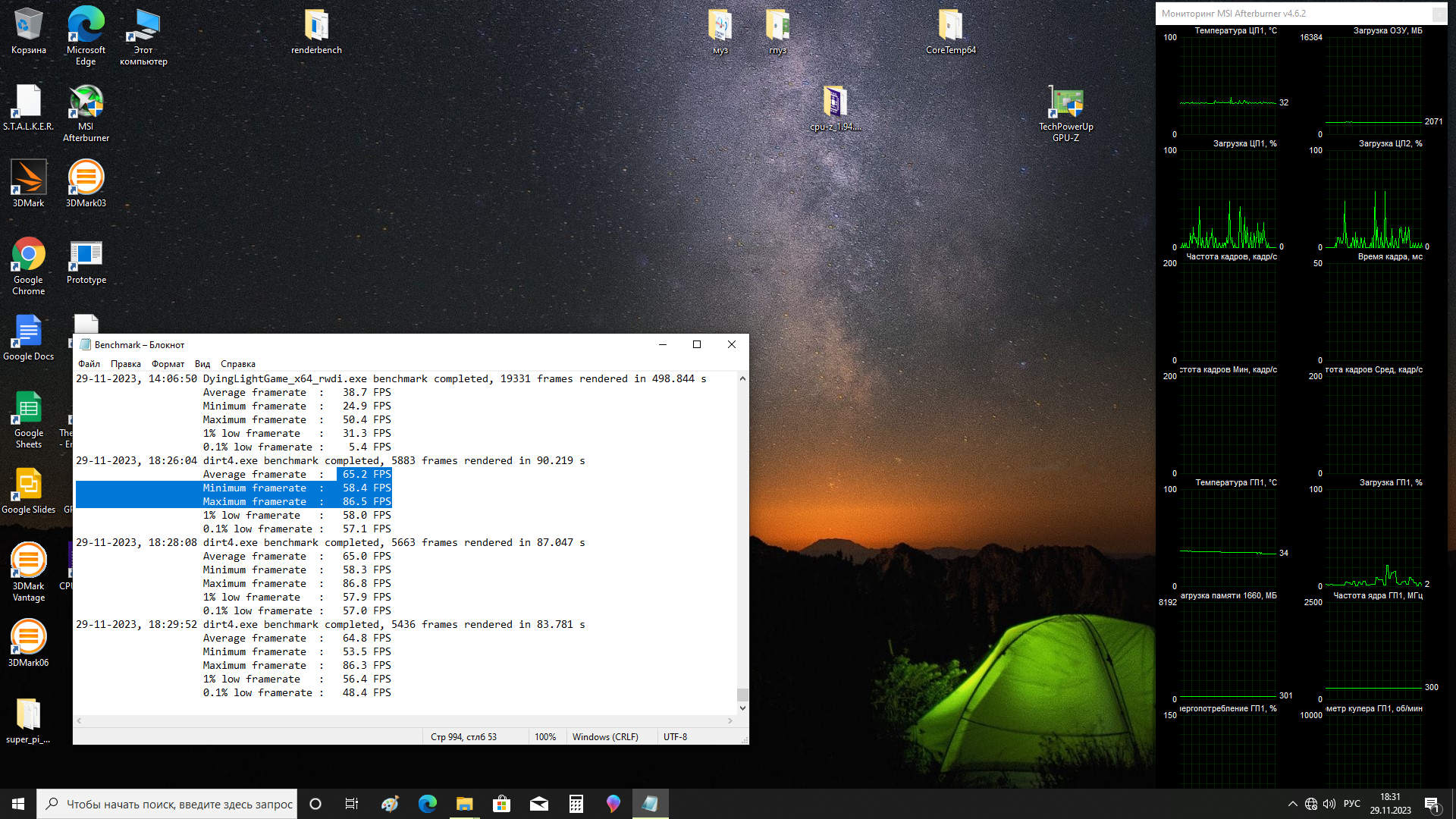1456x819 pixels.
Task: Open File Explorer from the taskbar
Action: [464, 804]
